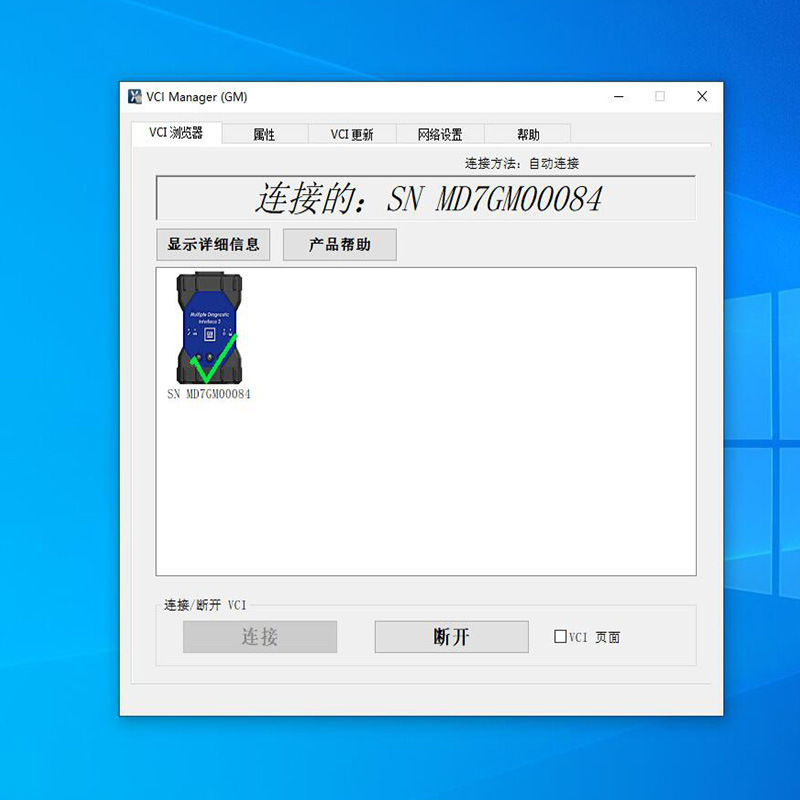Image resolution: width=800 pixels, height=800 pixels.
Task: Click the 产品帮助 button
Action: 340,244
